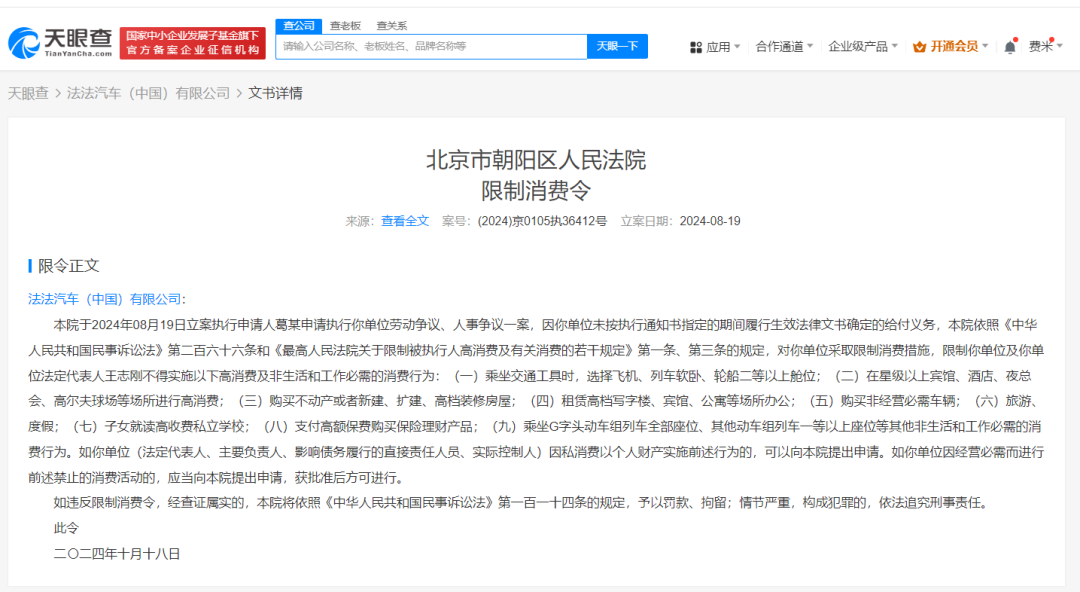Expand the 开通会员 membership dropdown
The image size is (1080, 592).
tap(985, 46)
